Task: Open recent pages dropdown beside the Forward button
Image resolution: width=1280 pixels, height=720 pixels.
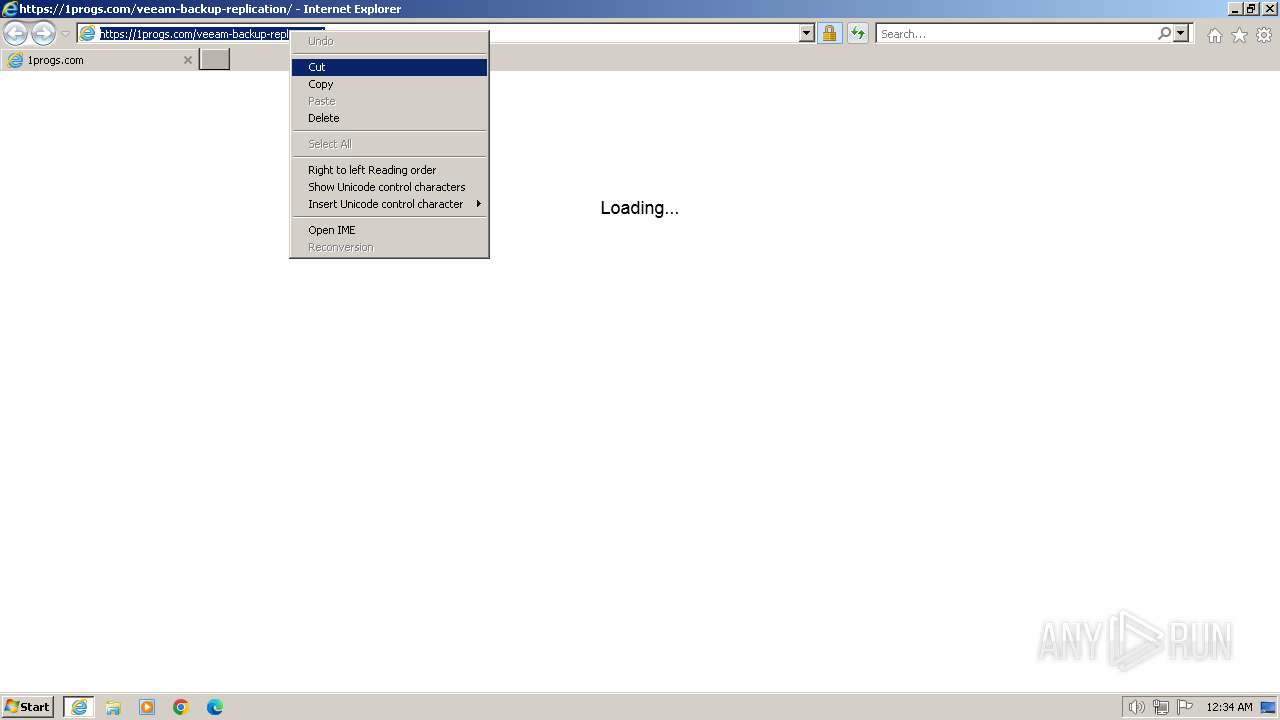Action: point(65,34)
